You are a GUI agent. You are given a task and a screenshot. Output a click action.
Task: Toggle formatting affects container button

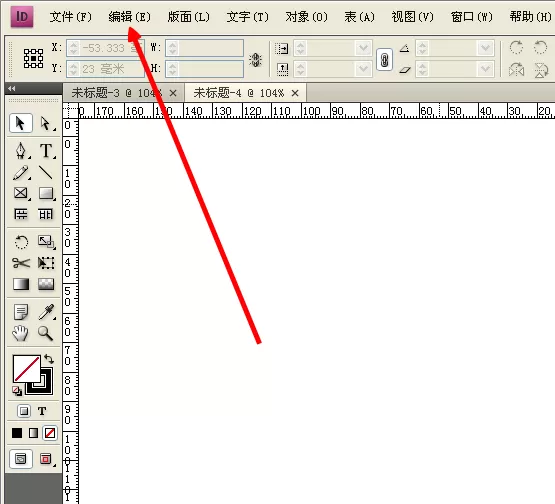pyautogui.click(x=24, y=411)
